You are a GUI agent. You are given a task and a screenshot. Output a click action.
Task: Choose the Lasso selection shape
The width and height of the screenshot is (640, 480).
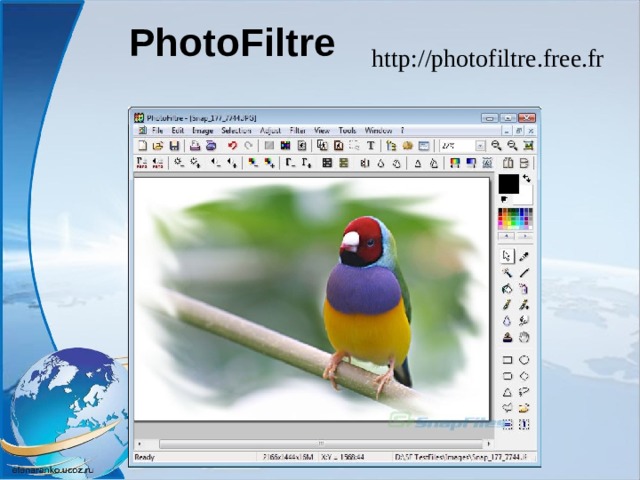coord(524,392)
